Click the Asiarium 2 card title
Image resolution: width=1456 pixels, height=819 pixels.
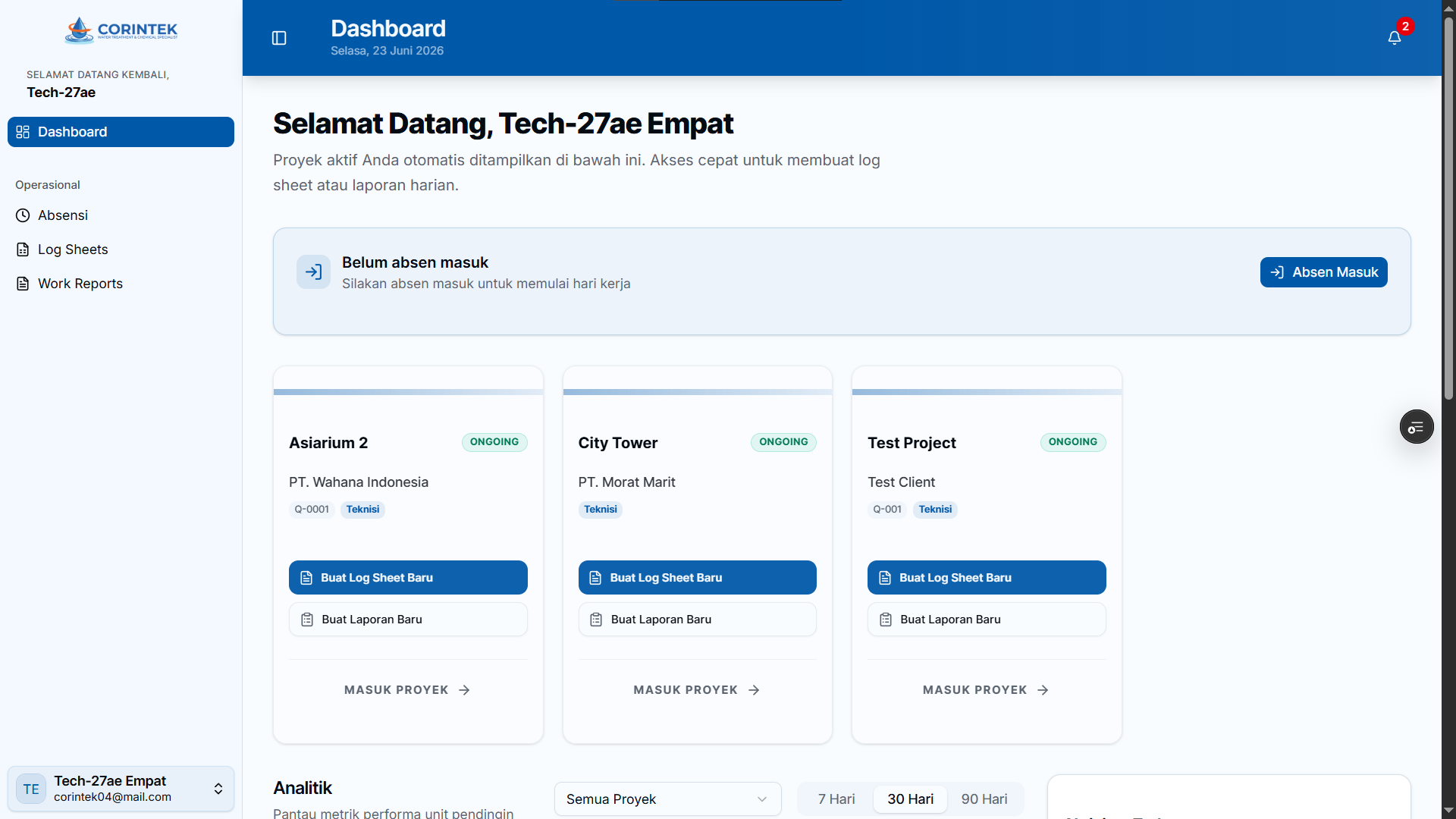tap(328, 443)
